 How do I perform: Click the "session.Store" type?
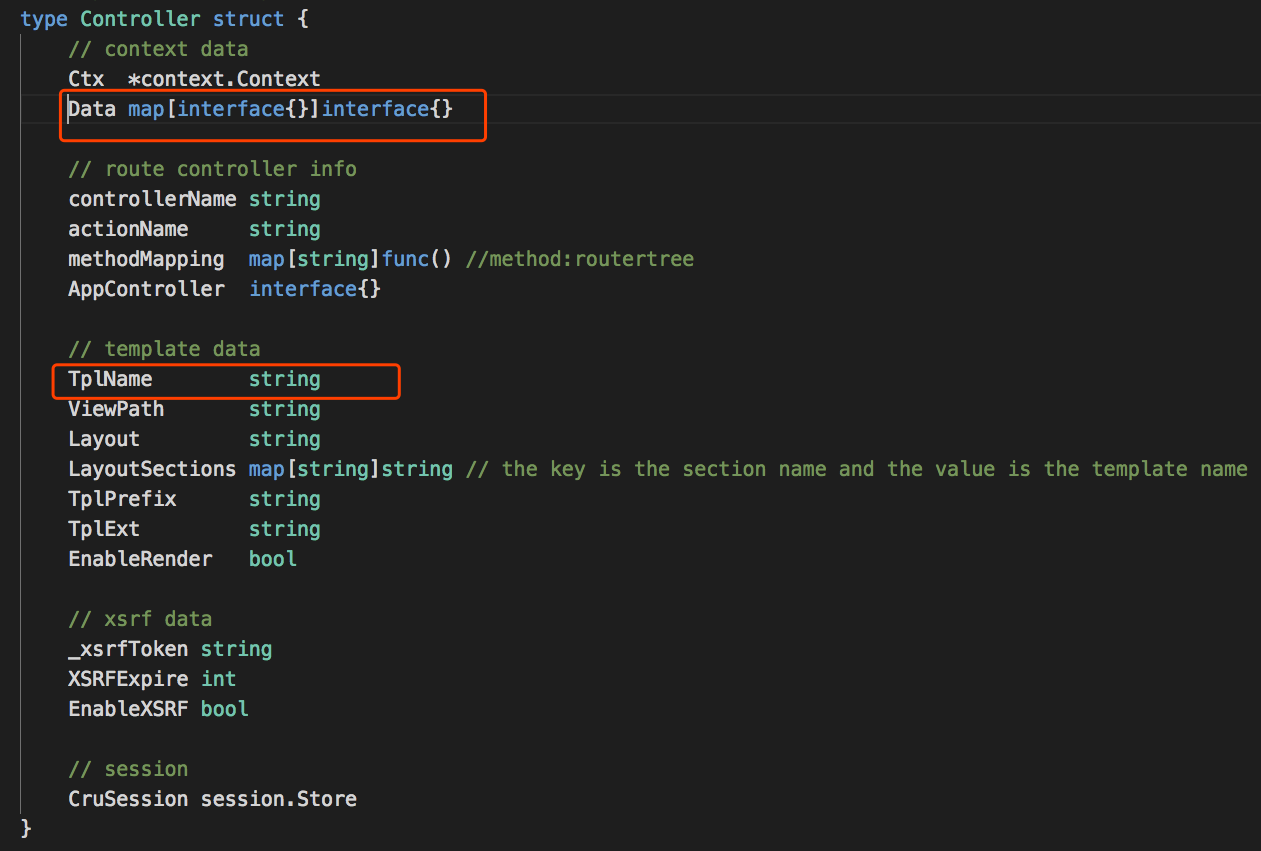[279, 799]
